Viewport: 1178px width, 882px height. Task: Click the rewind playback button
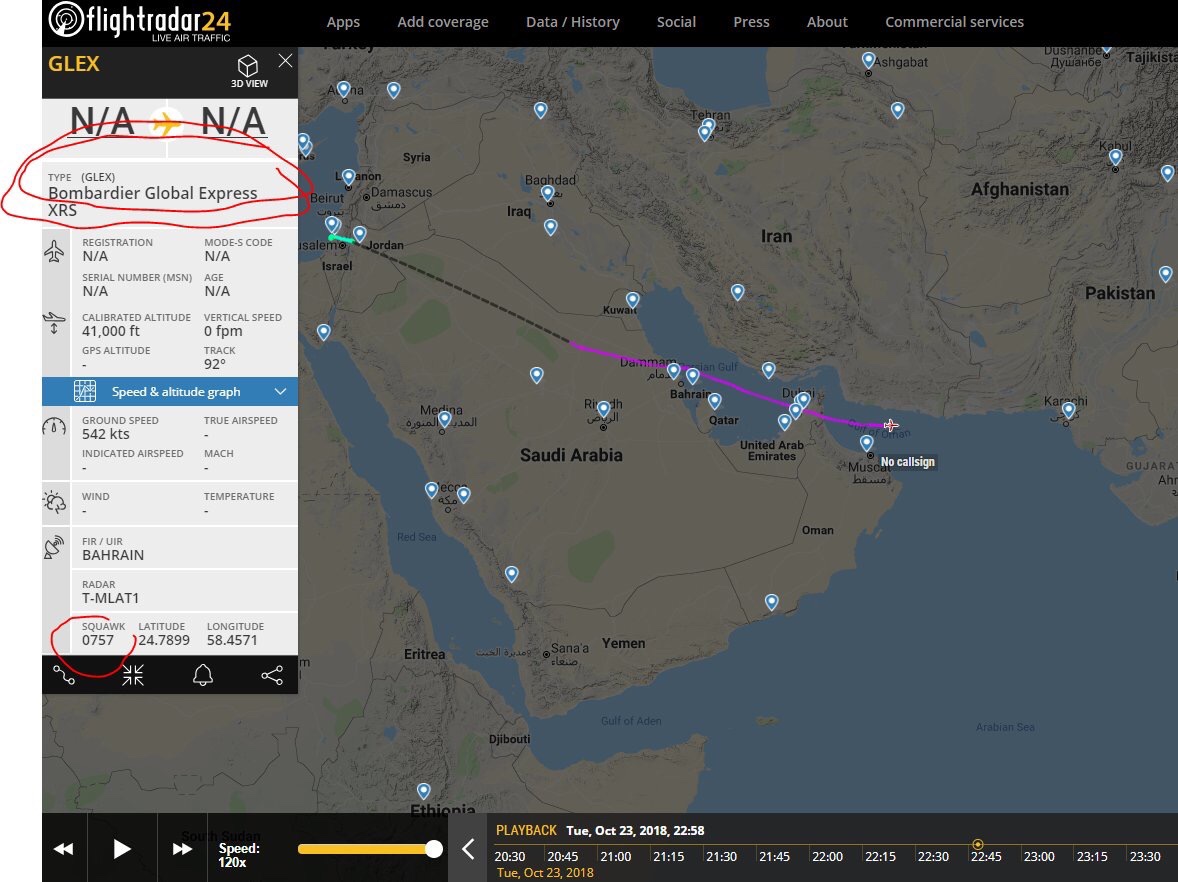[x=64, y=849]
